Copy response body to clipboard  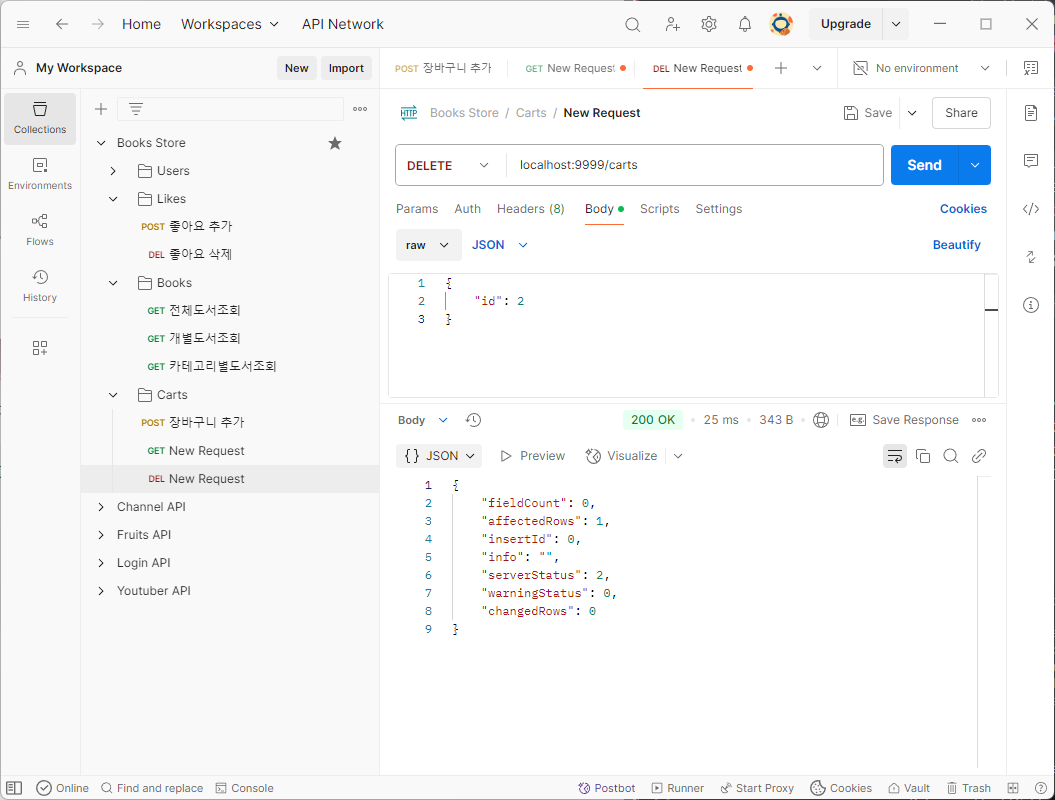[x=923, y=456]
